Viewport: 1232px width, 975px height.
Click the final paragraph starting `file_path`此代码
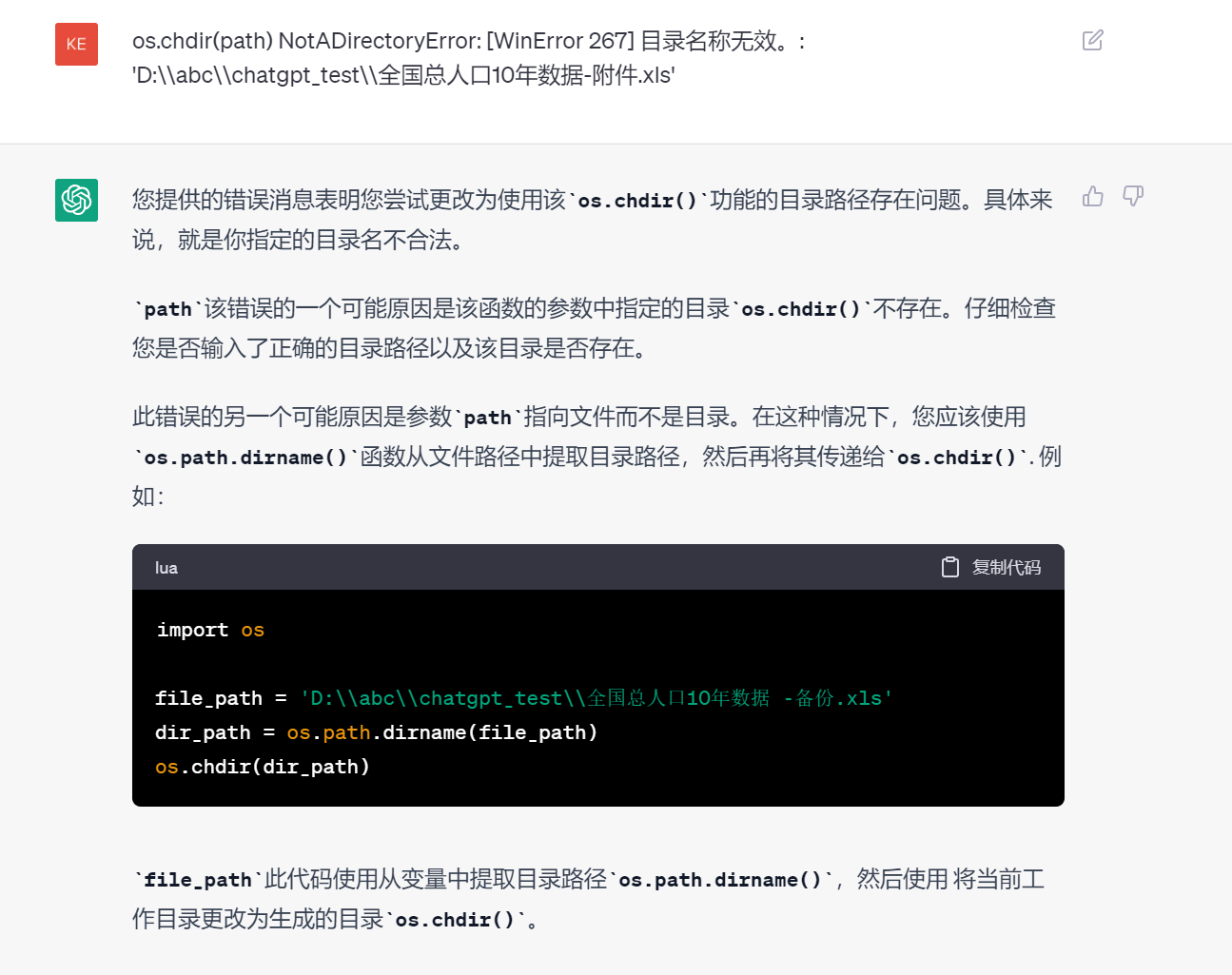click(x=589, y=899)
